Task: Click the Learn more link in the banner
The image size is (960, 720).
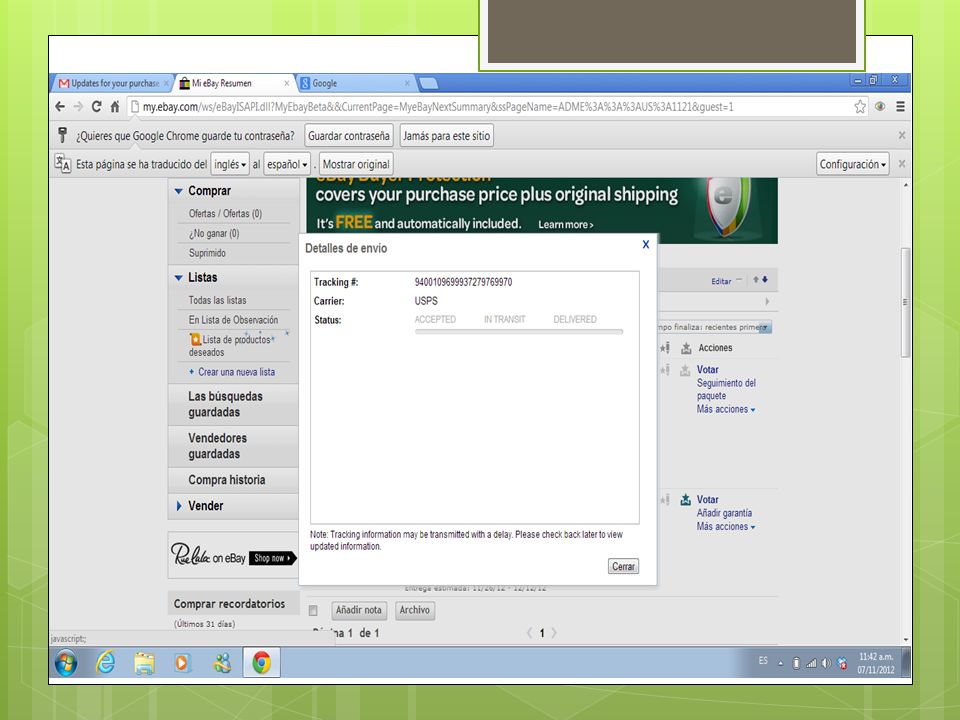Action: click(565, 225)
